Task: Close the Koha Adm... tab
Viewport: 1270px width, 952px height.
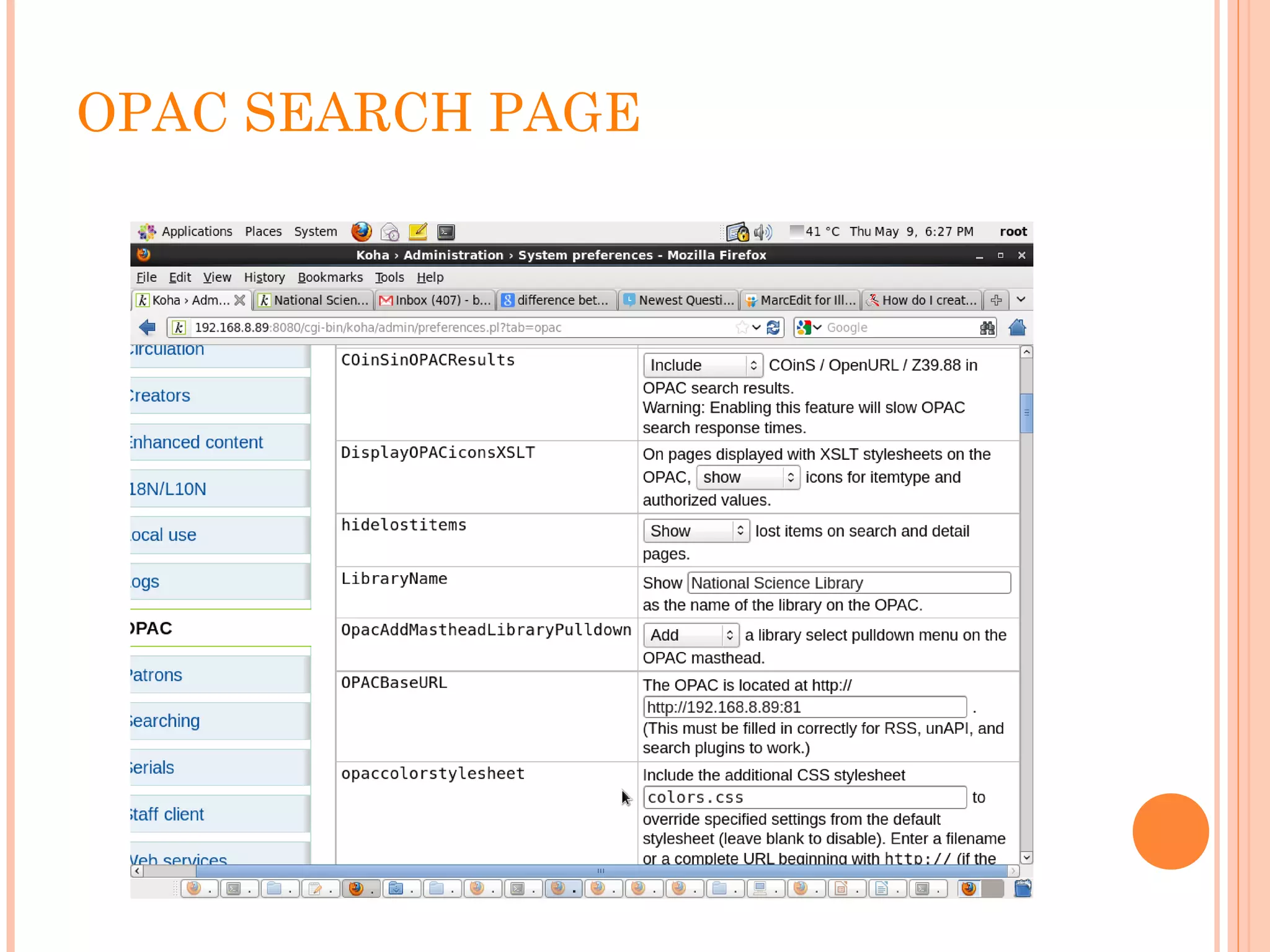Action: click(239, 300)
